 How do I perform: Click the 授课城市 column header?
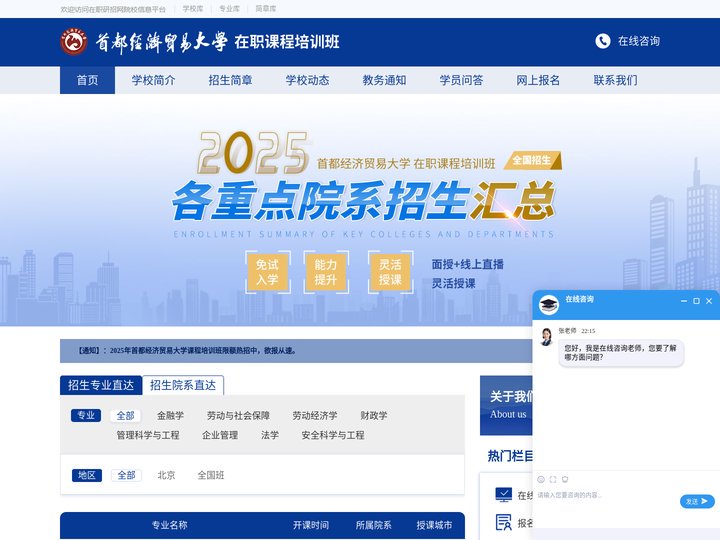[434, 525]
